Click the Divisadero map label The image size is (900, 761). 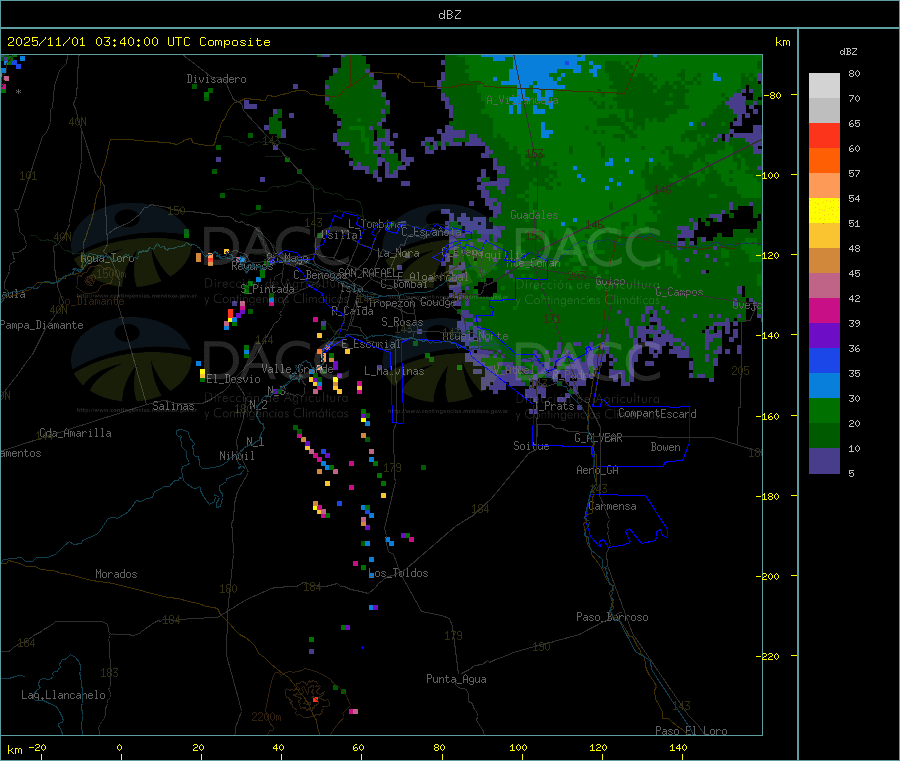coord(216,79)
